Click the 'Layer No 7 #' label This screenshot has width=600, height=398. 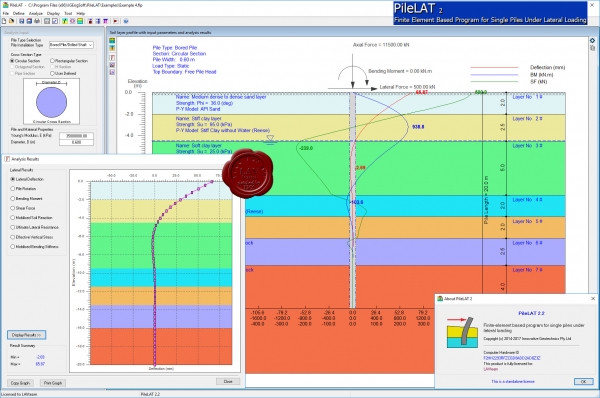[x=527, y=270]
